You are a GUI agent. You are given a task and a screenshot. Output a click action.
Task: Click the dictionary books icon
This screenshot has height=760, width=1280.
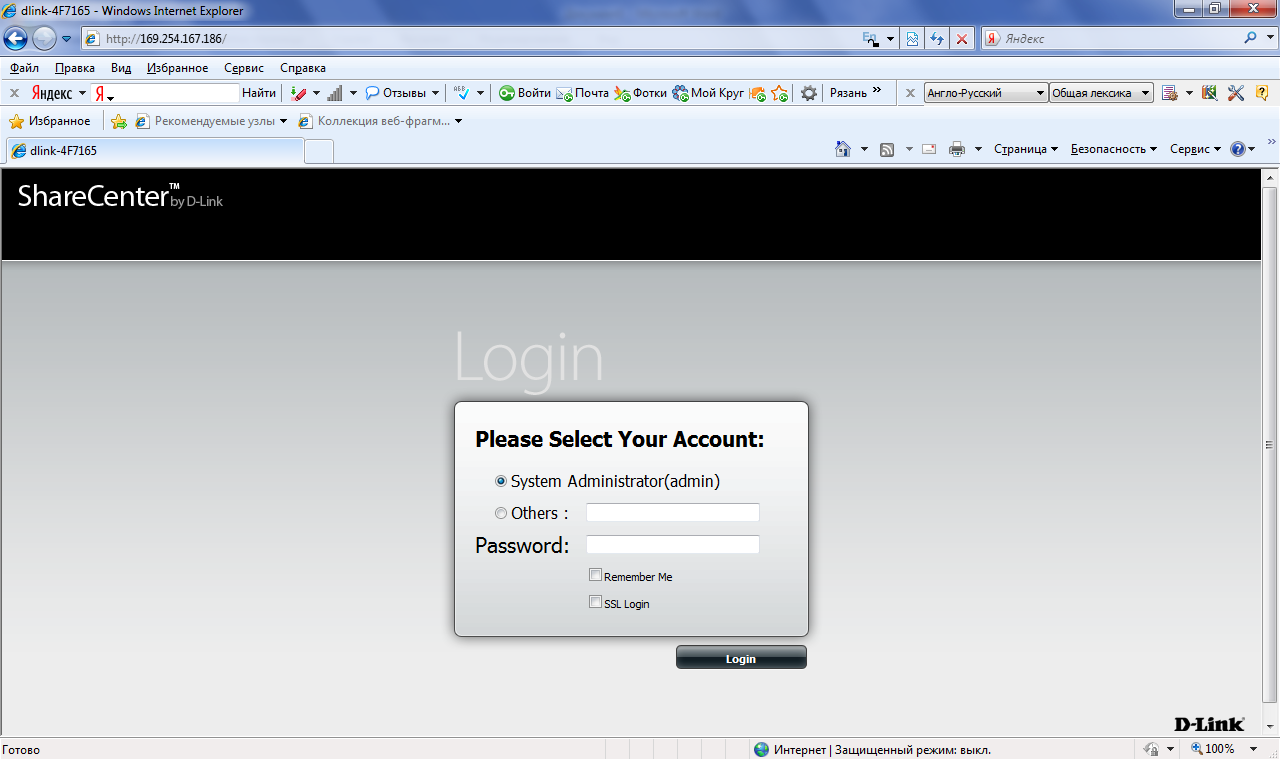tap(1209, 93)
